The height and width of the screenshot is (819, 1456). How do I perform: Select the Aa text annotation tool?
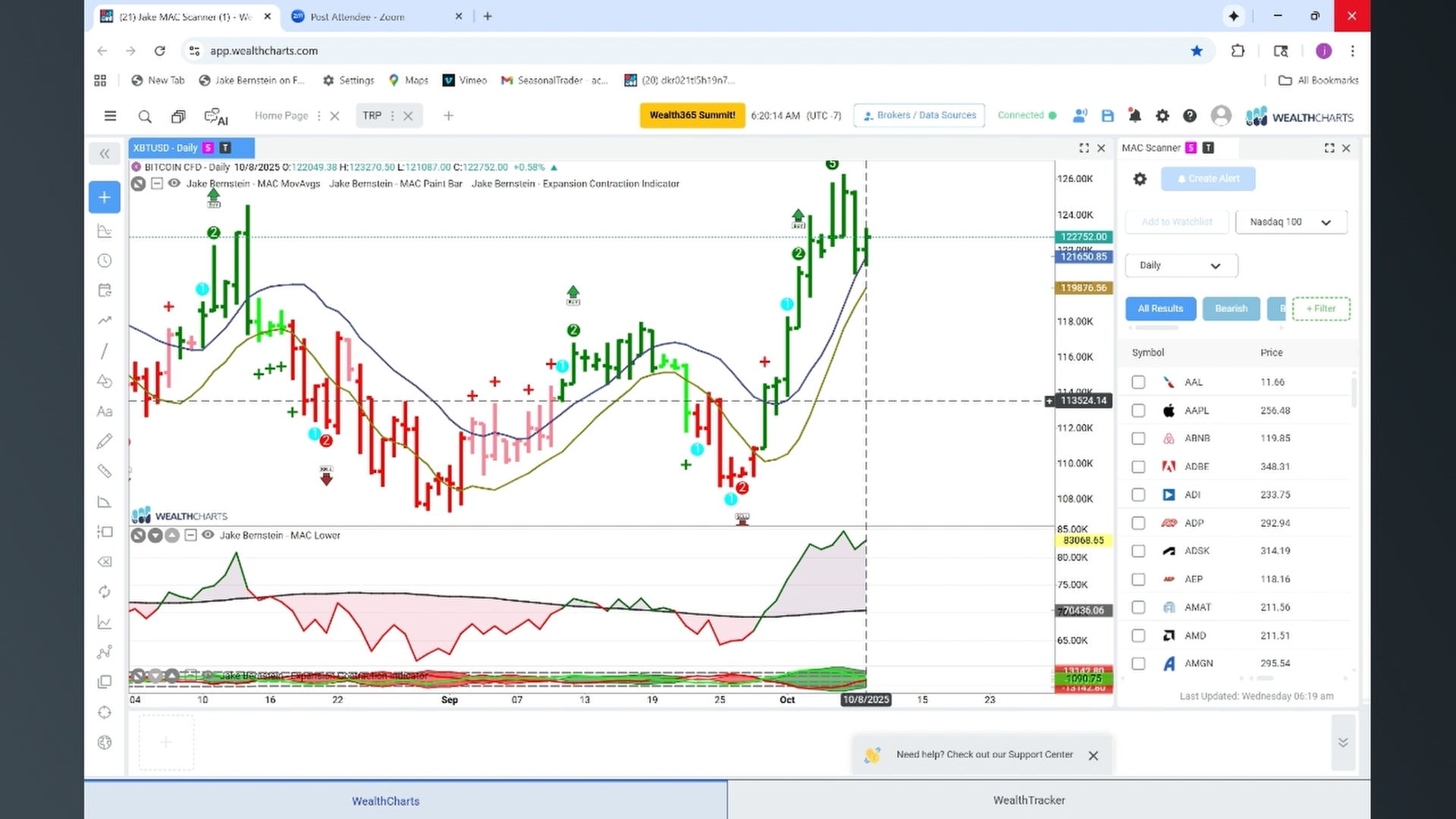pyautogui.click(x=105, y=411)
